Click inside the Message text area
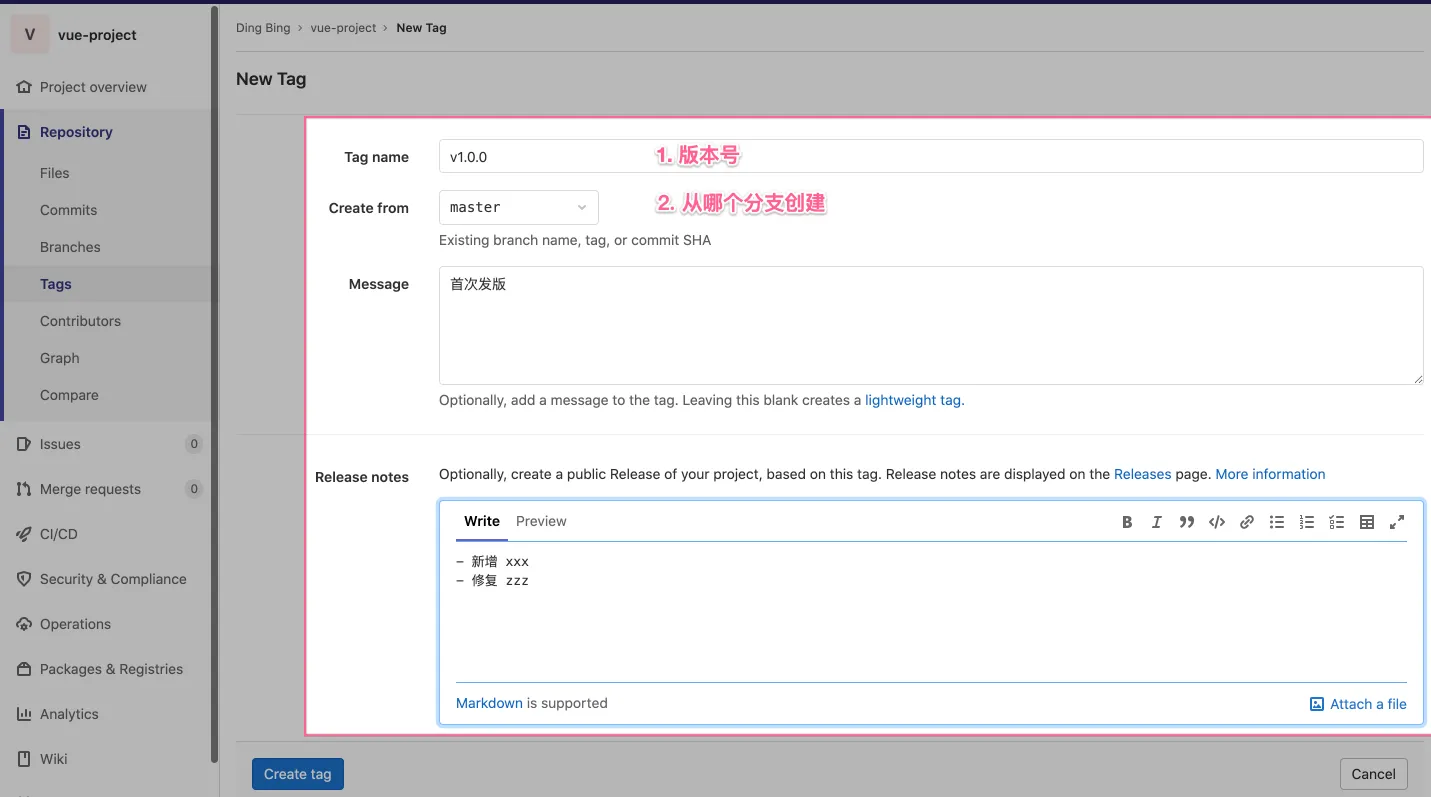Image resolution: width=1431 pixels, height=797 pixels. coord(931,325)
